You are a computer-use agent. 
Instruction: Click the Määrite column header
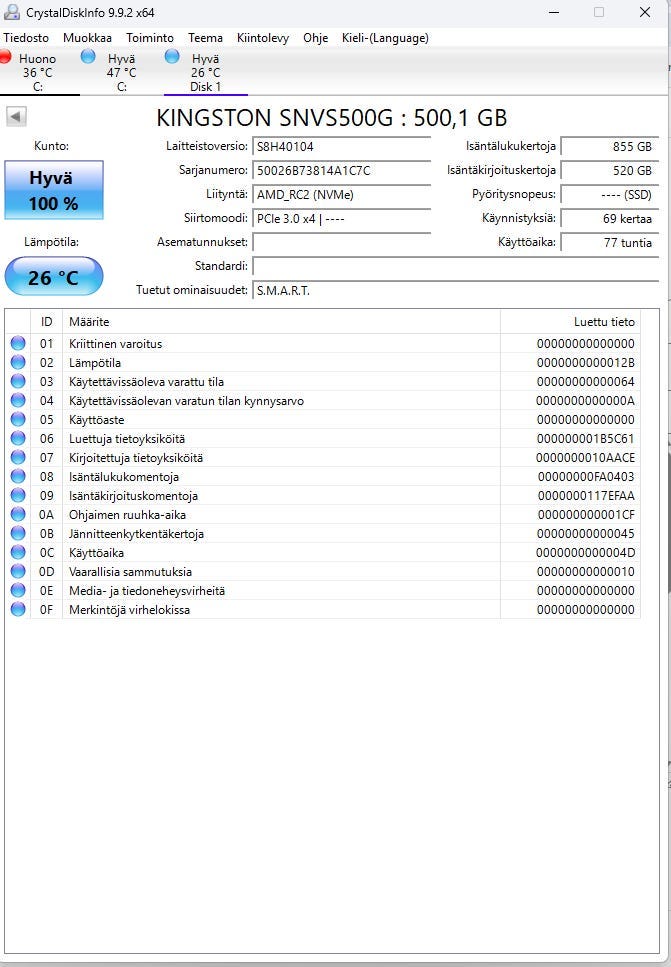pos(281,322)
